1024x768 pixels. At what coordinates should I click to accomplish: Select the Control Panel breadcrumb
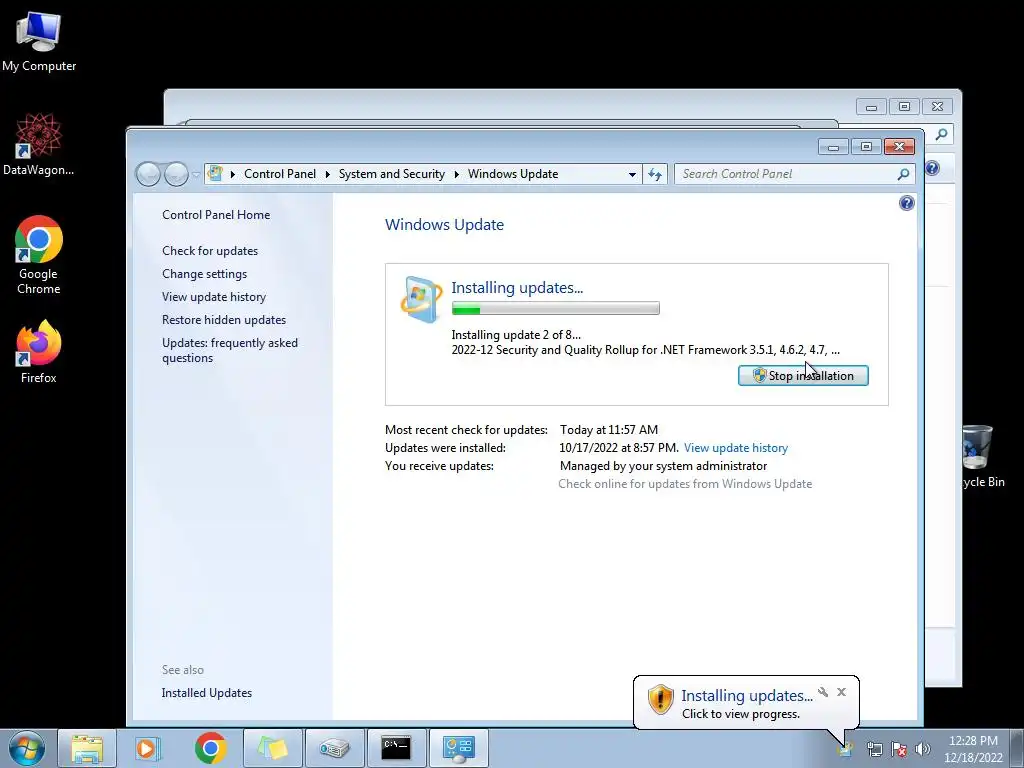[x=280, y=174]
